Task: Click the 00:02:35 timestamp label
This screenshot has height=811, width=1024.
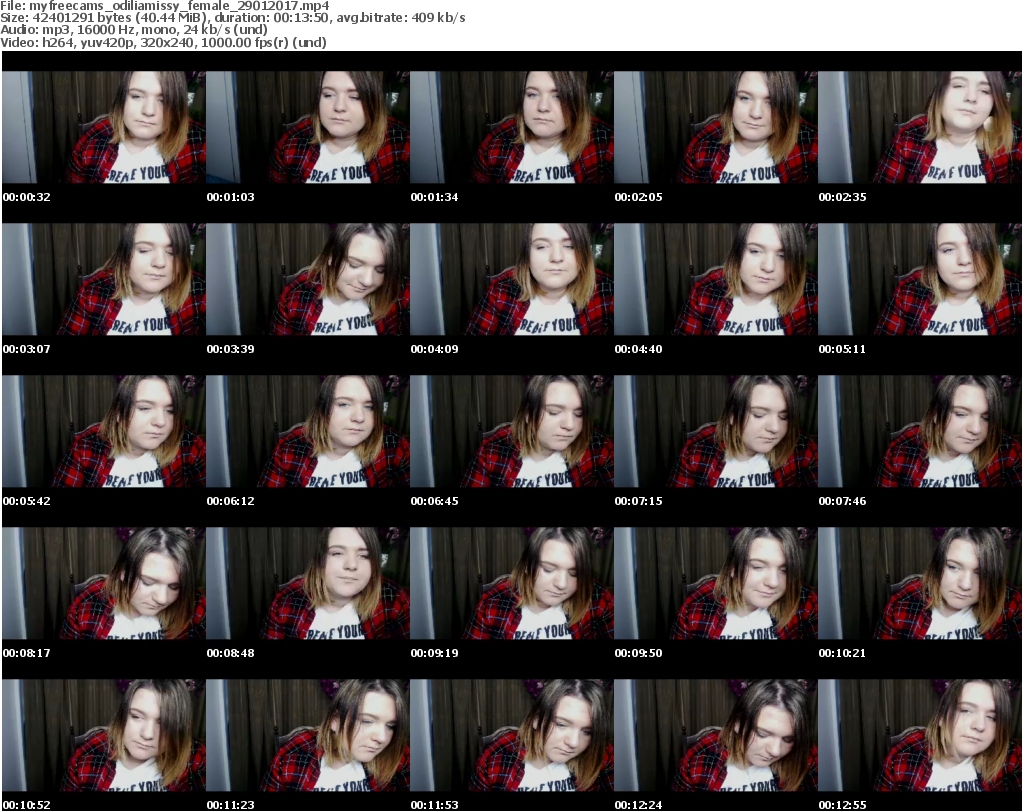Action: [x=842, y=197]
